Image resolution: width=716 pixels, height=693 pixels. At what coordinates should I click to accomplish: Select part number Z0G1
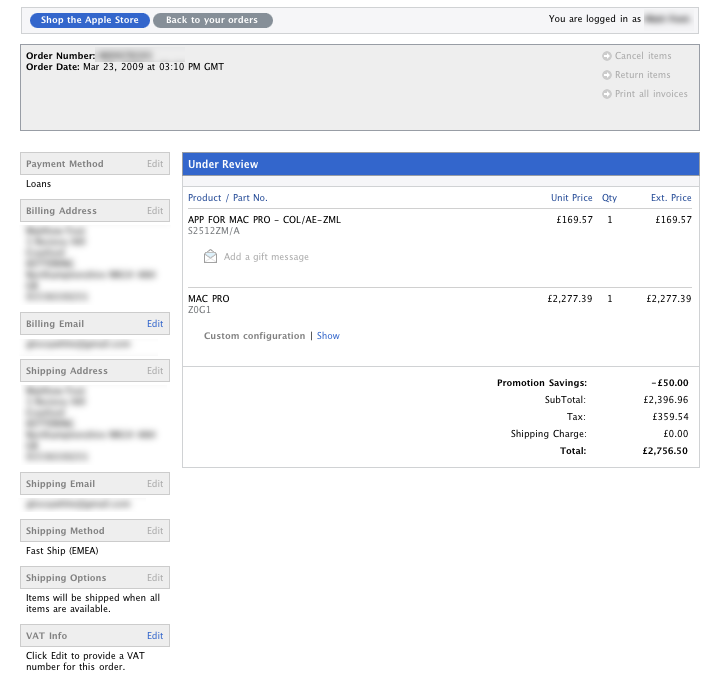tap(199, 310)
